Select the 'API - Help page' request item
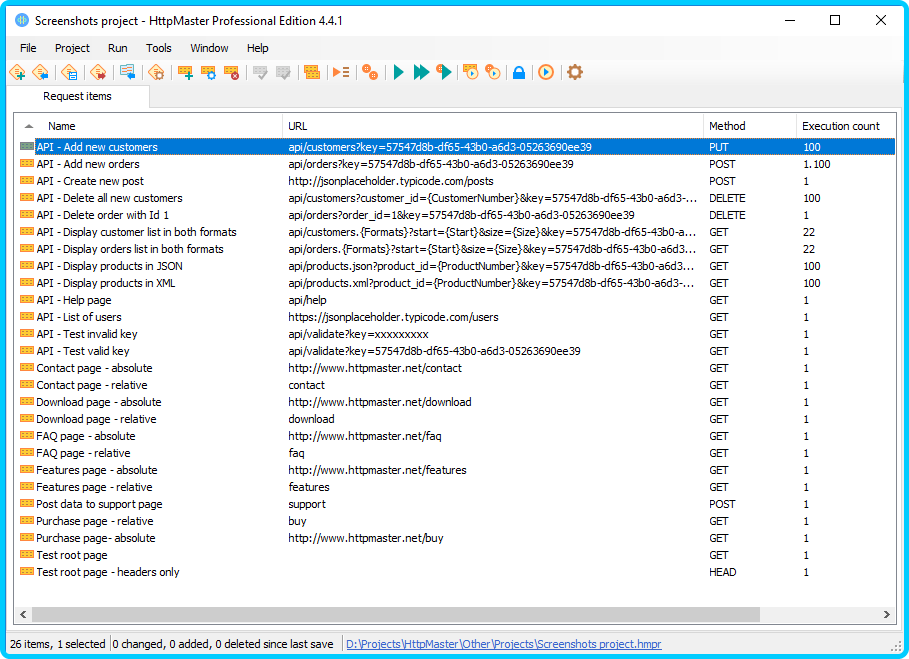This screenshot has height=659, width=909. tap(74, 300)
